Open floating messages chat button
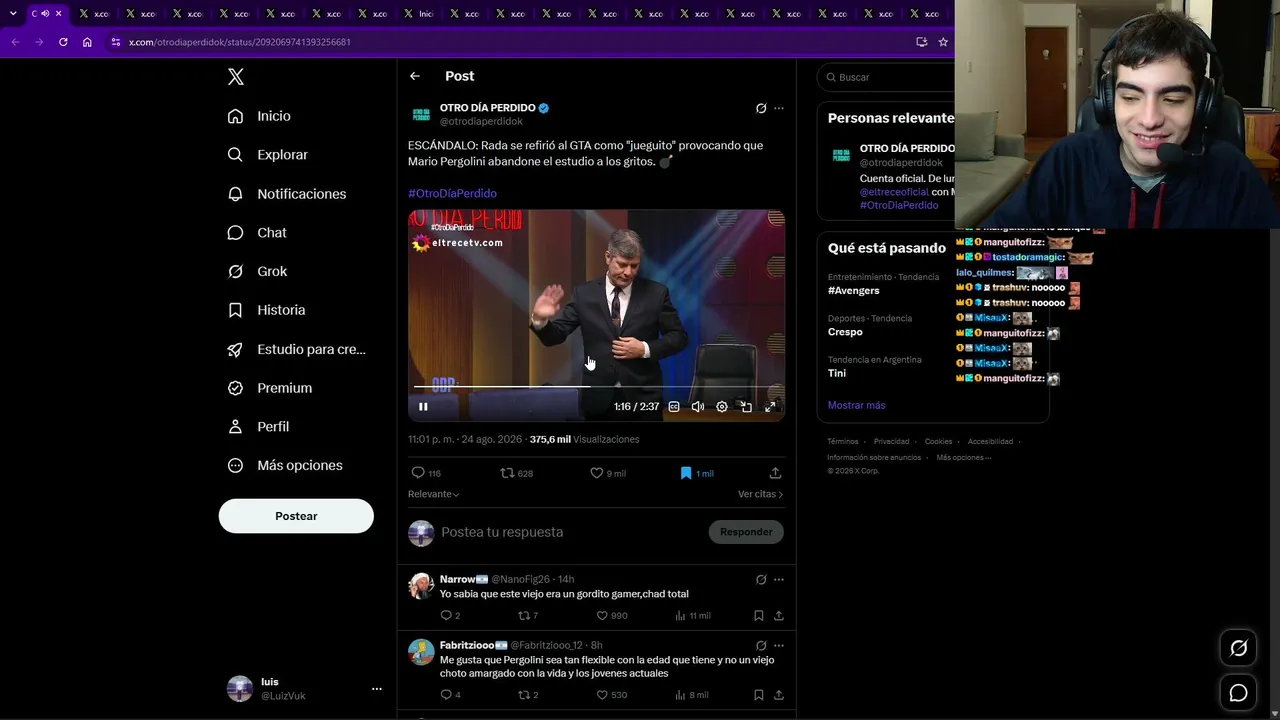This screenshot has width=1280, height=720. coord(1238,693)
